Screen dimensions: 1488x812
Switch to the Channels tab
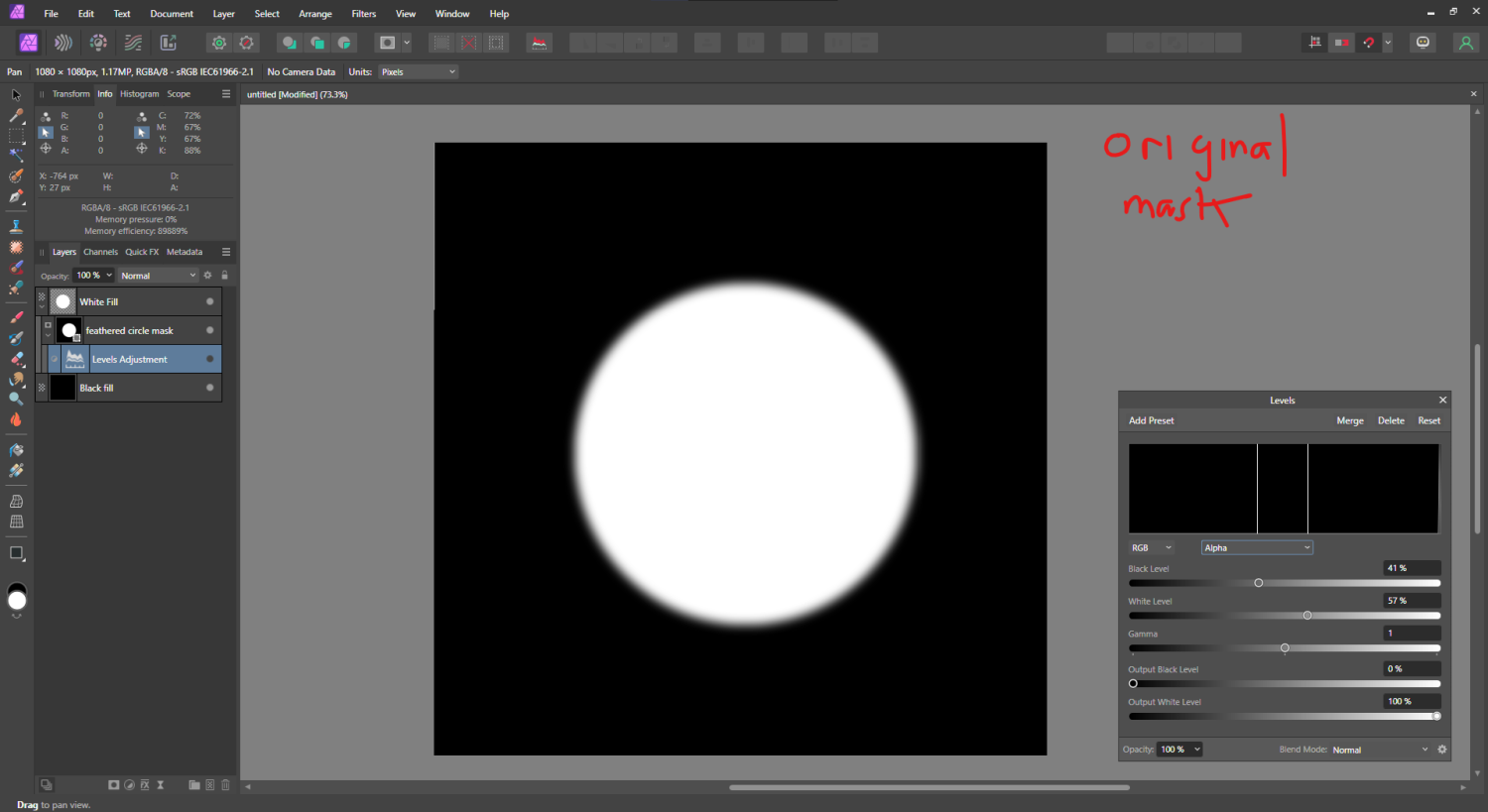100,252
